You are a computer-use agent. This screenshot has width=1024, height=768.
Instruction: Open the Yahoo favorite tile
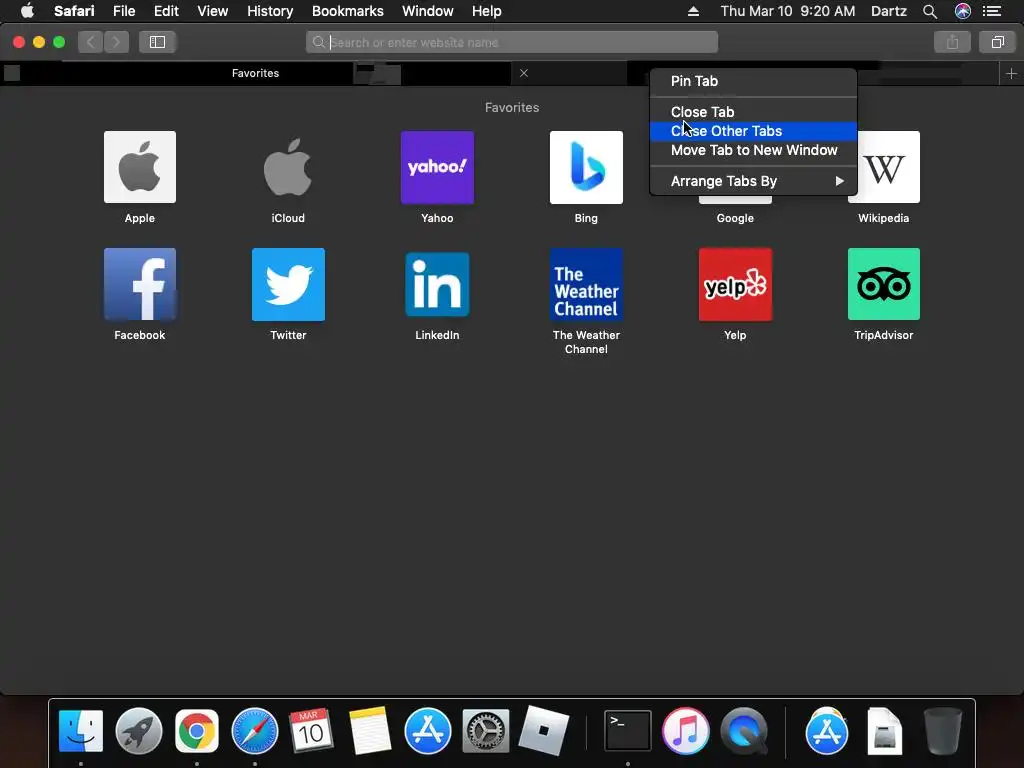(x=437, y=167)
